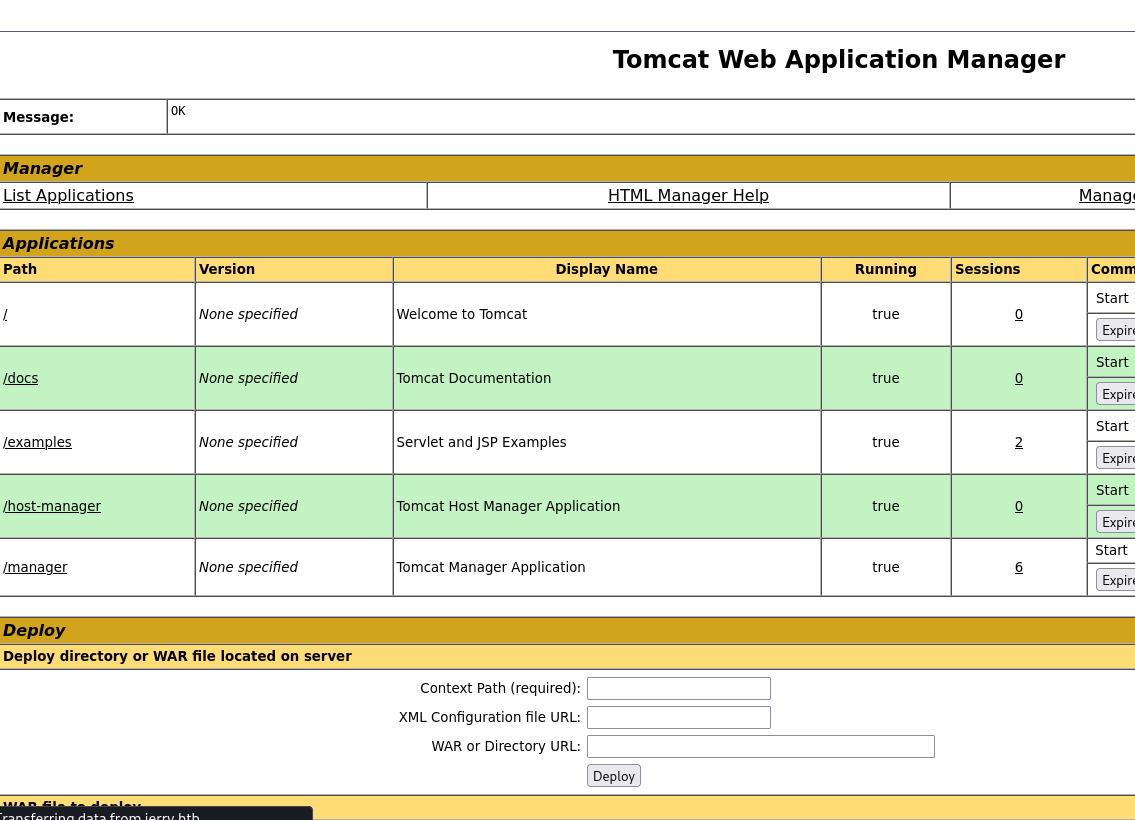This screenshot has width=1135, height=820.
Task: Open the /manager application link
Action: coord(35,567)
